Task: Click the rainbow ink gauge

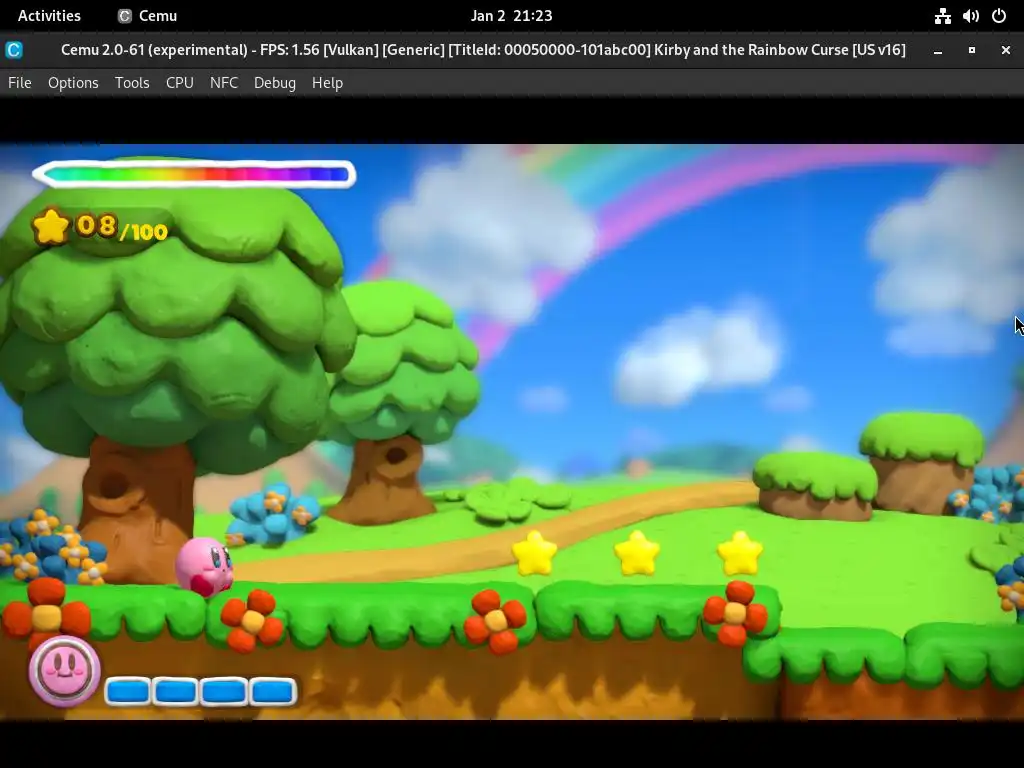Action: coord(194,174)
